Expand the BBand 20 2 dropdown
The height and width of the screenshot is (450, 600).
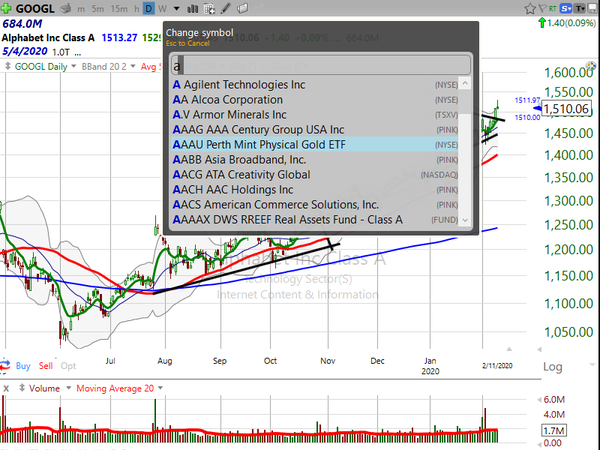tap(133, 66)
